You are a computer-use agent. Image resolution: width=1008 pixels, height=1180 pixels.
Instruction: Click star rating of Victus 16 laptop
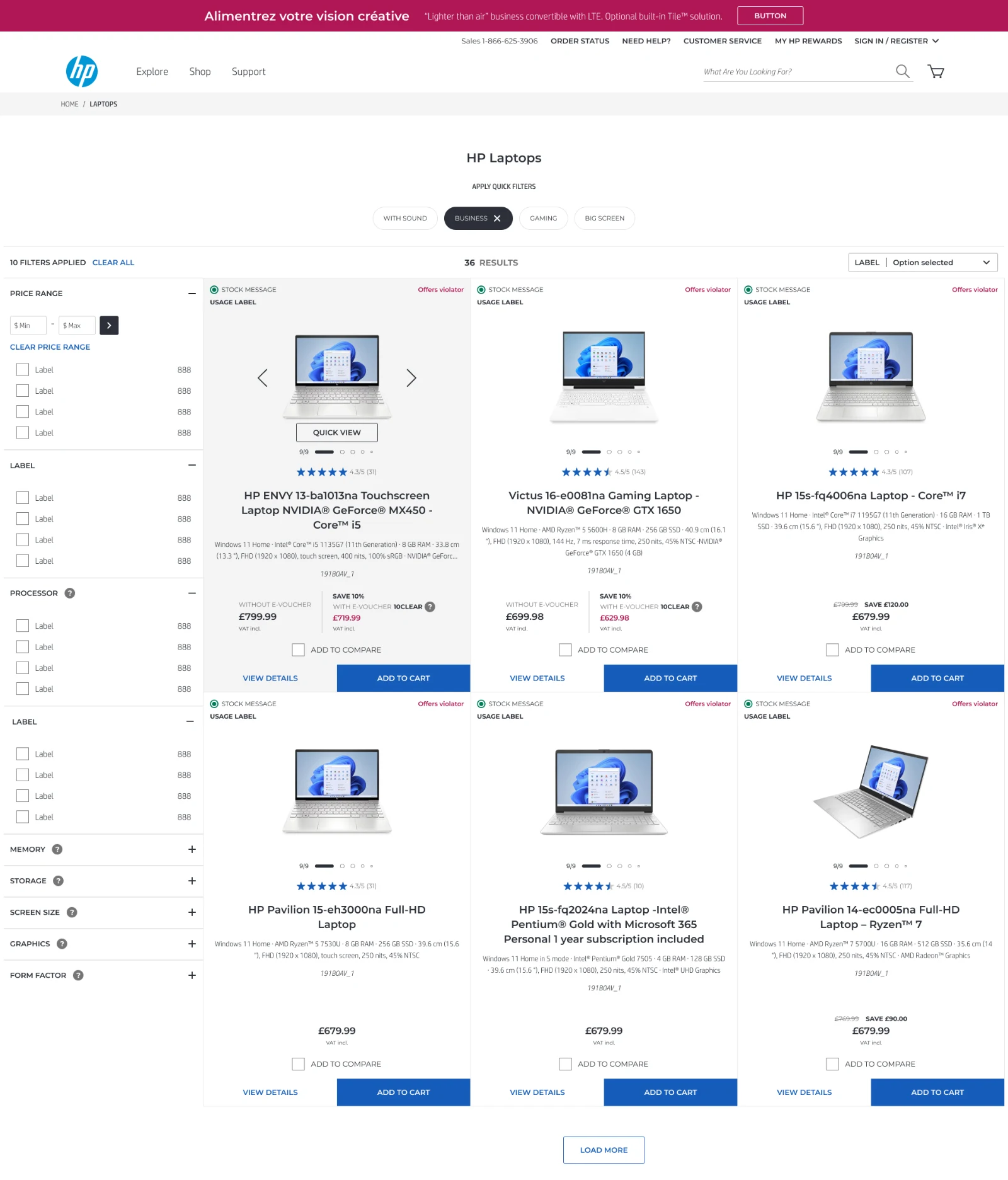(587, 472)
